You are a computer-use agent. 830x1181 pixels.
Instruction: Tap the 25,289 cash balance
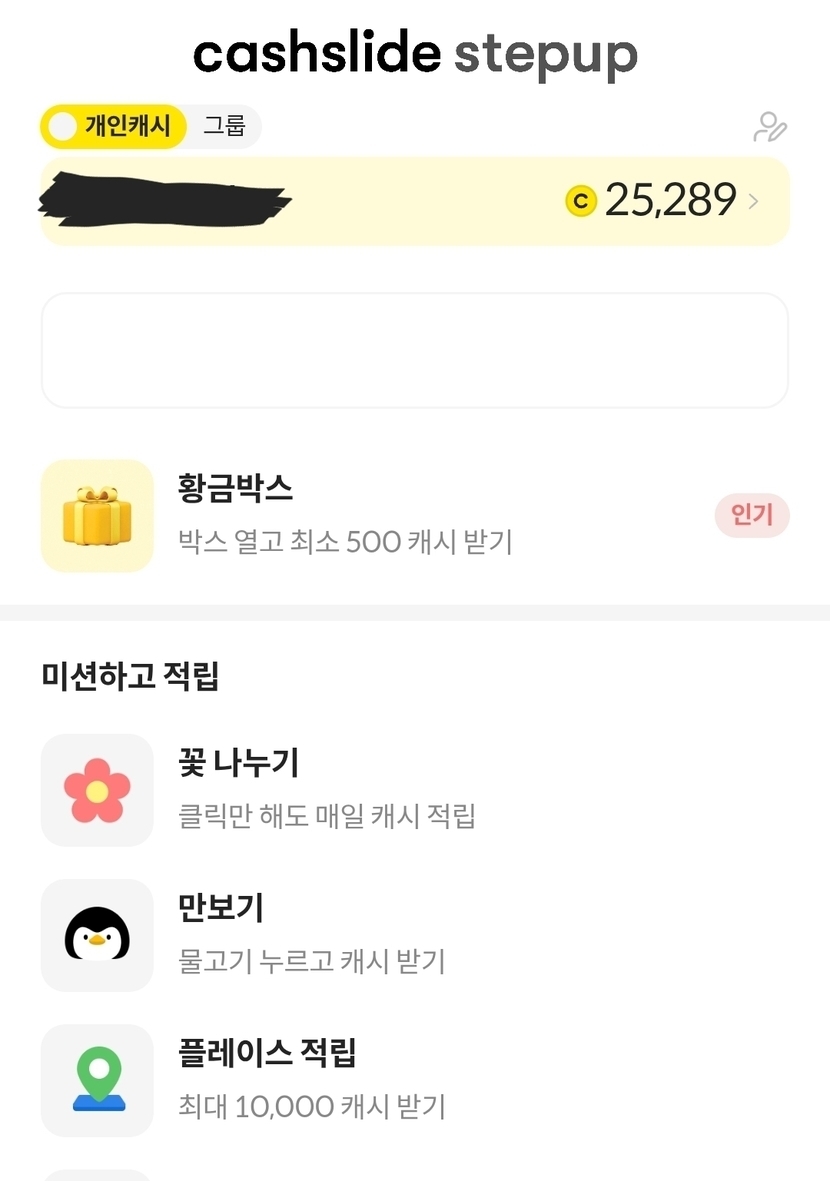670,201
